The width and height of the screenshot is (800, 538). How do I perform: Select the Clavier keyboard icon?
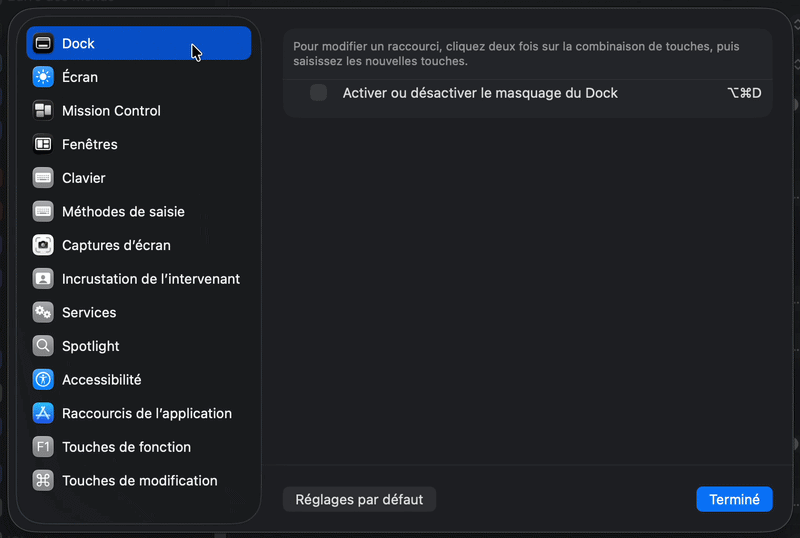[43, 178]
